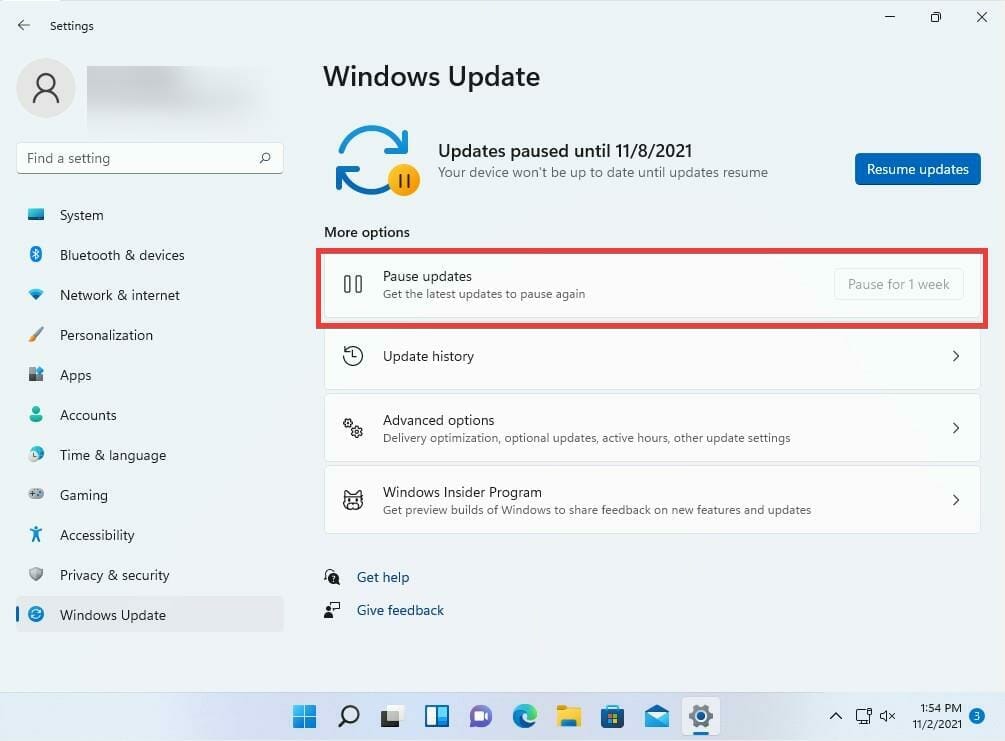The height and width of the screenshot is (741, 1005).
Task: Open the Get help link
Action: point(383,577)
